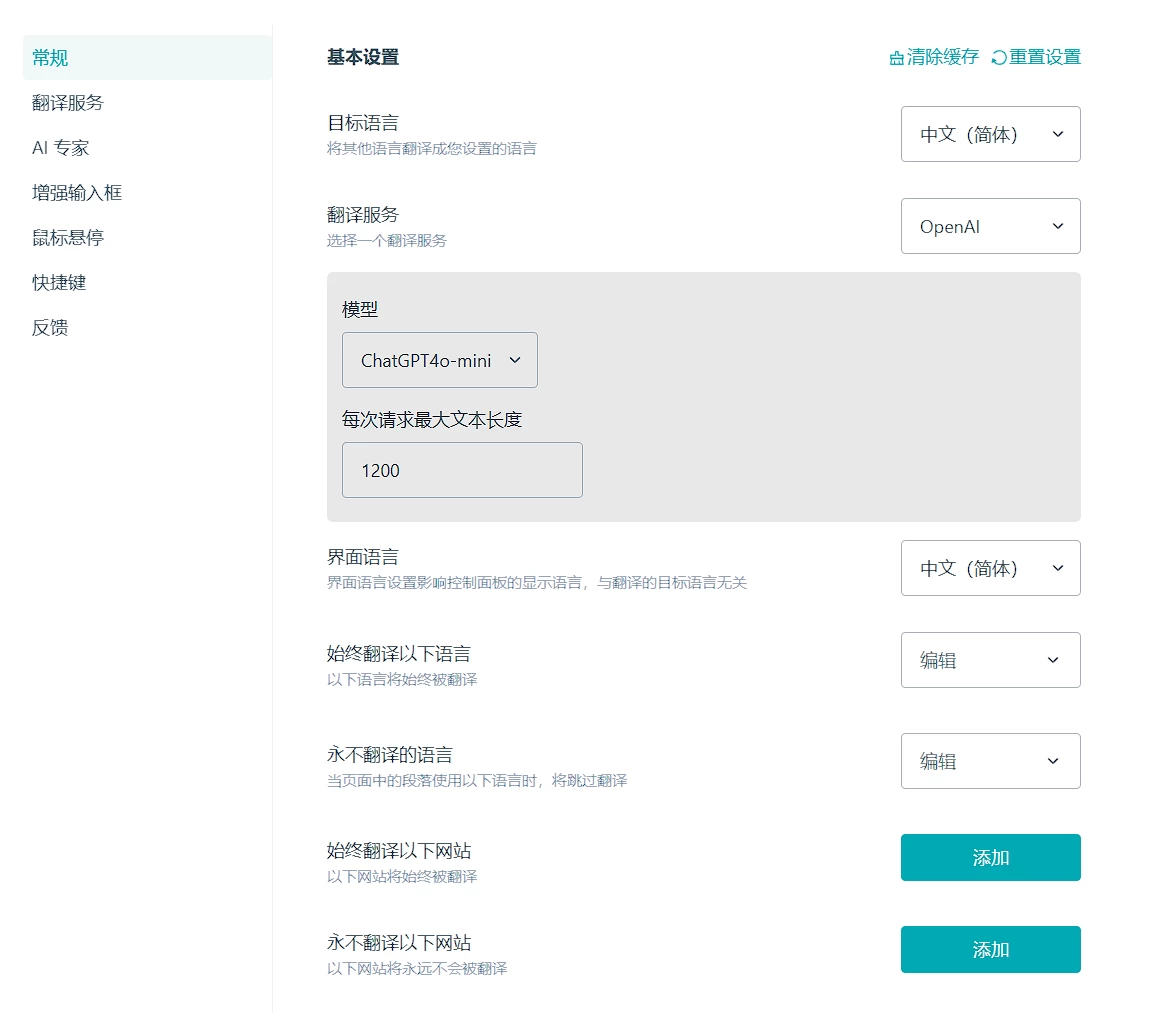The width and height of the screenshot is (1153, 1013).
Task: Switch to 增强输入框 settings
Action: click(x=77, y=193)
